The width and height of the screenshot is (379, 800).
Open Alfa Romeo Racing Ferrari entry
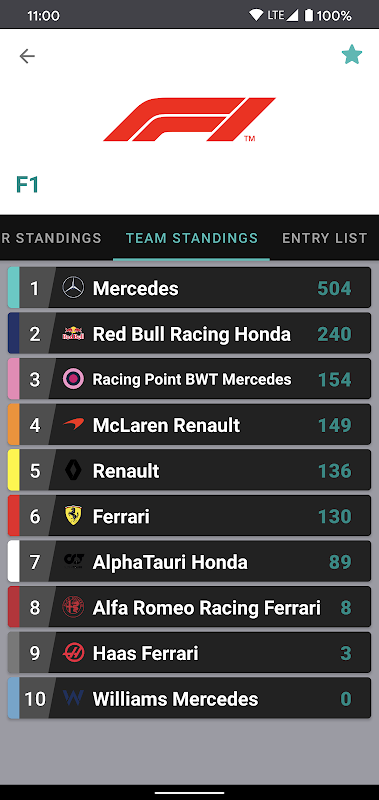189,607
